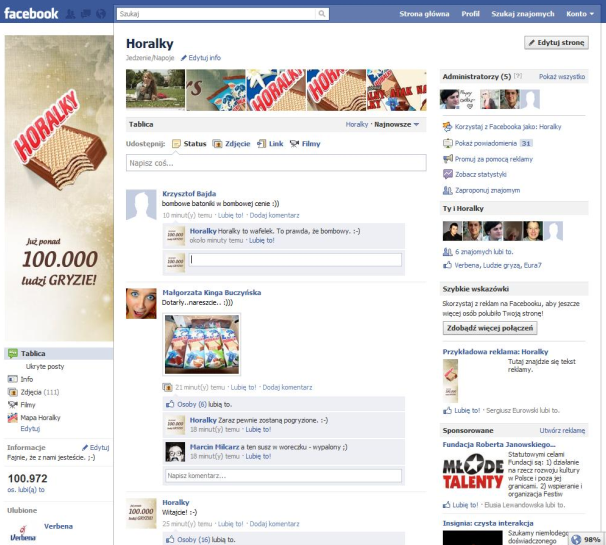Select the Filmy video share icon

[294, 144]
